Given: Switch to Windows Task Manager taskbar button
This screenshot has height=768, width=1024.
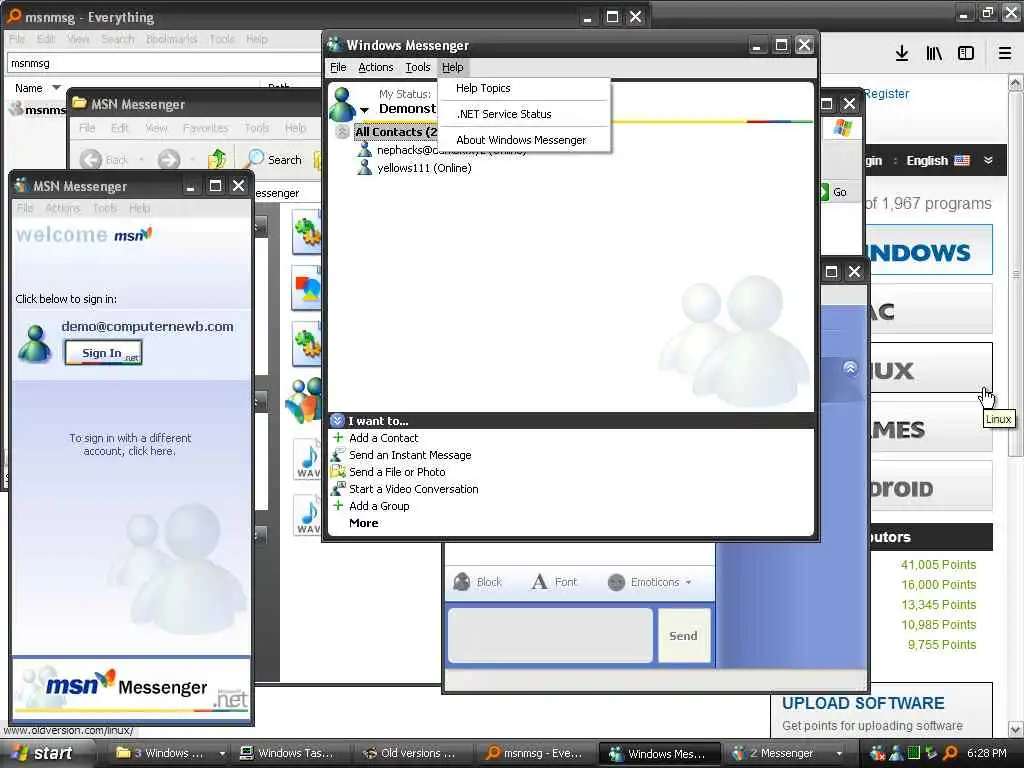Looking at the screenshot, I should [x=289, y=753].
